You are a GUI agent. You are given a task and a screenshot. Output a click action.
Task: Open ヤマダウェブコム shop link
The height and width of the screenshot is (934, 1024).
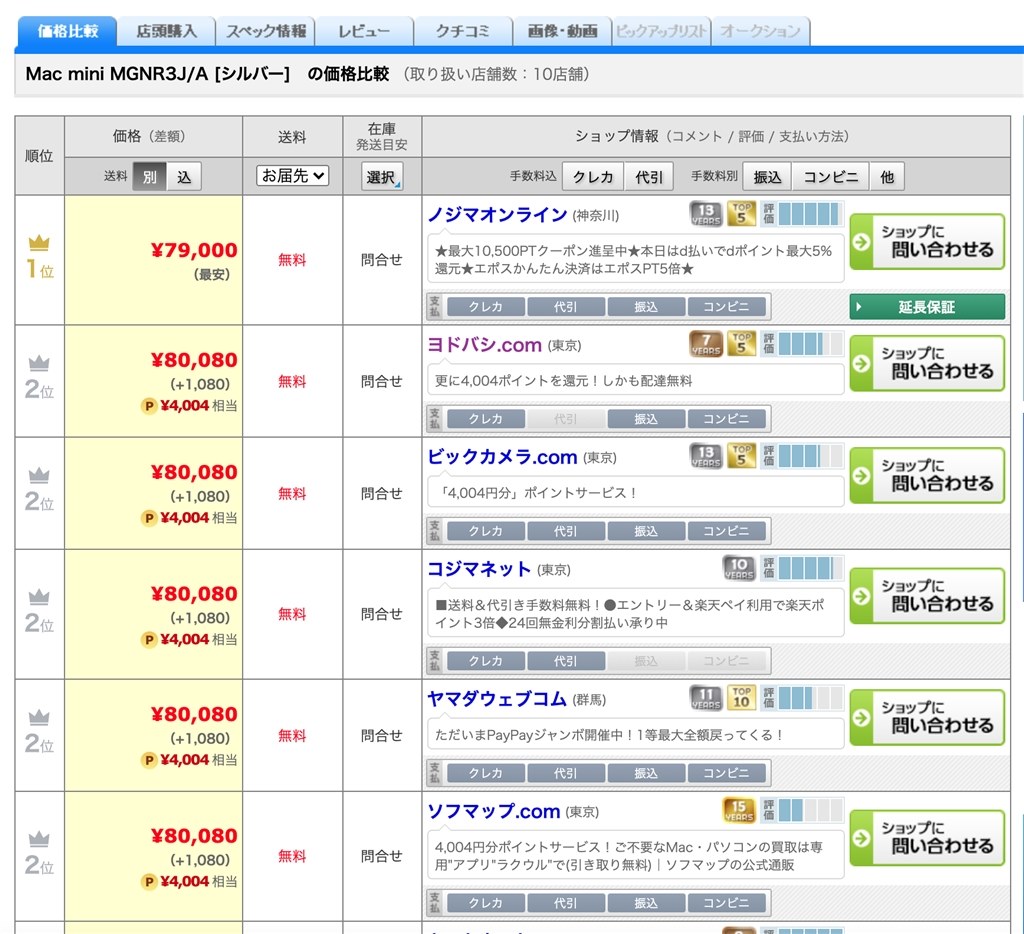tap(497, 699)
